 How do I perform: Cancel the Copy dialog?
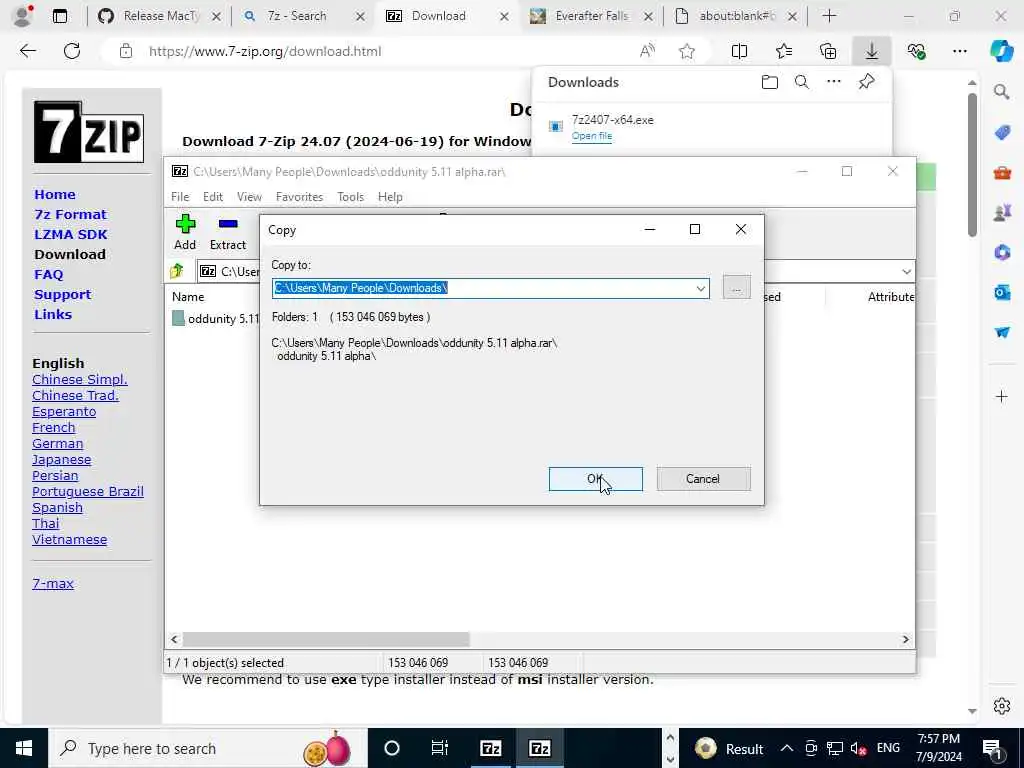click(x=703, y=479)
